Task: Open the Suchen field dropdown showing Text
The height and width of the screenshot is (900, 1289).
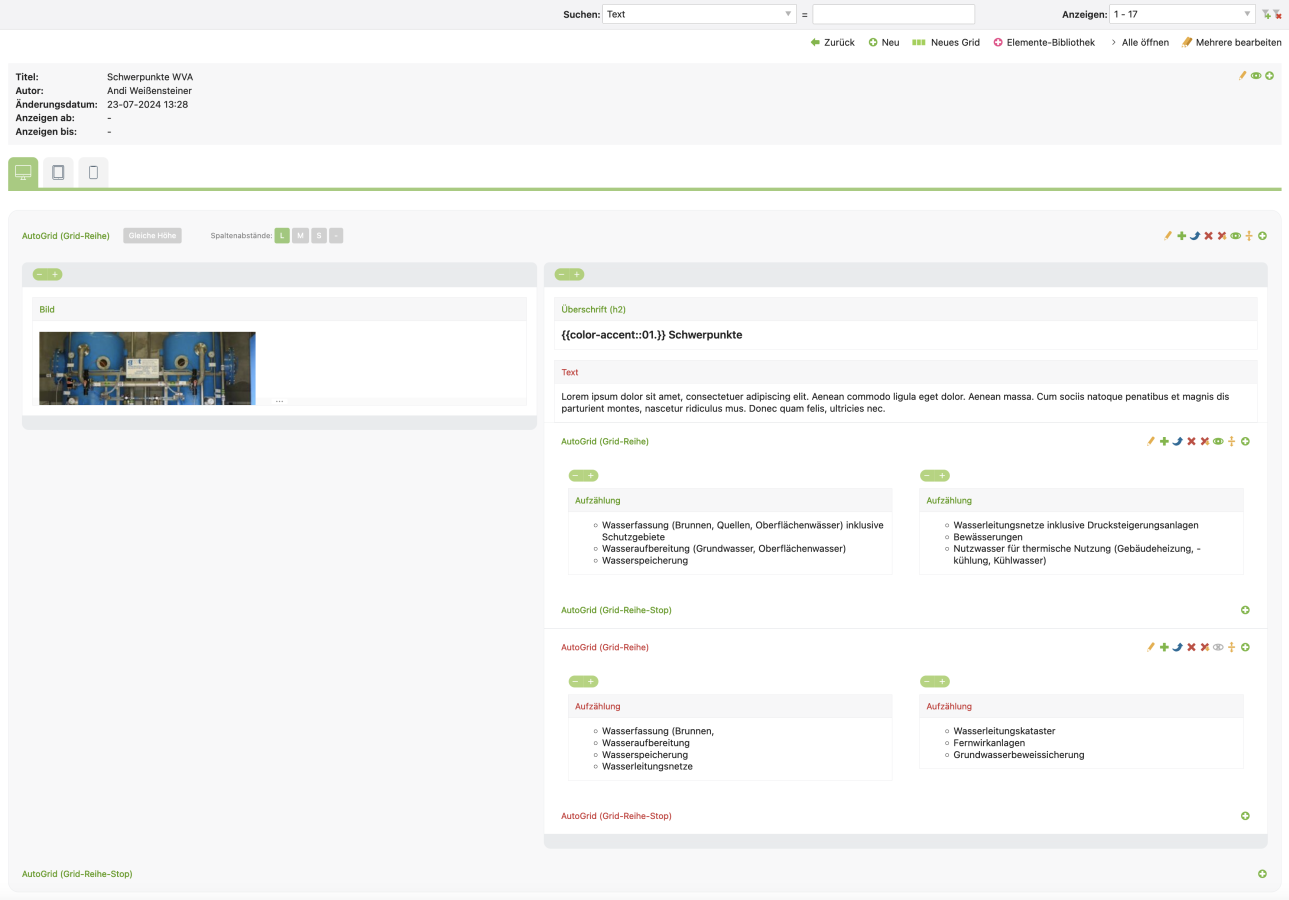Action: click(x=699, y=14)
